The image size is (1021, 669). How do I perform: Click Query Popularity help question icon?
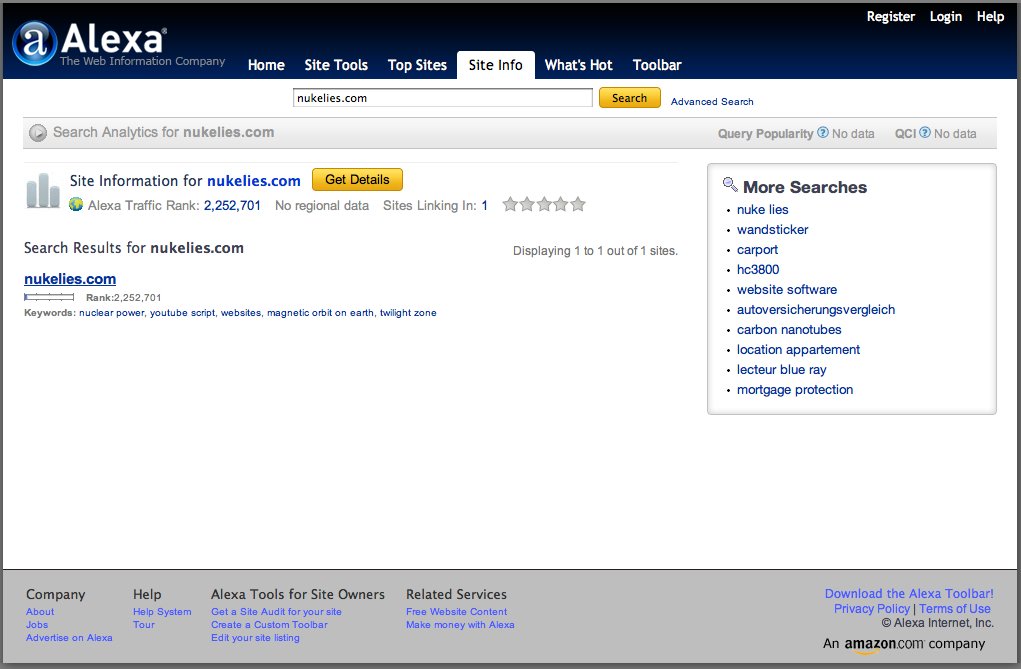(x=823, y=132)
